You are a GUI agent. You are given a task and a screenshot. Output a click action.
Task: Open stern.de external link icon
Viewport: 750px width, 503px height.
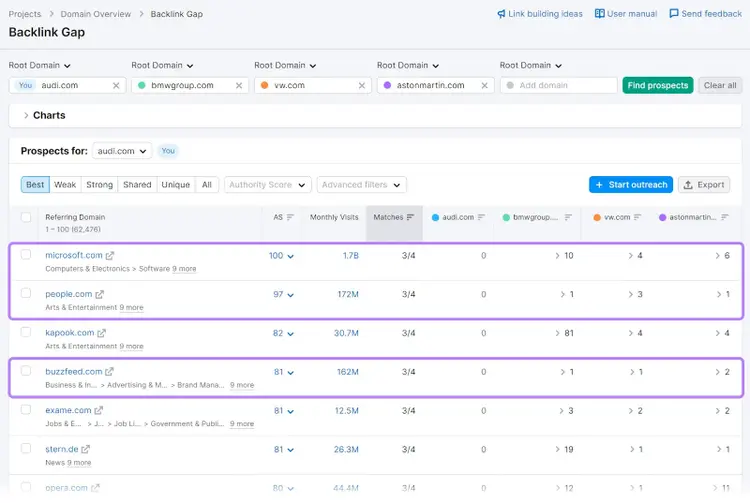tap(86, 449)
